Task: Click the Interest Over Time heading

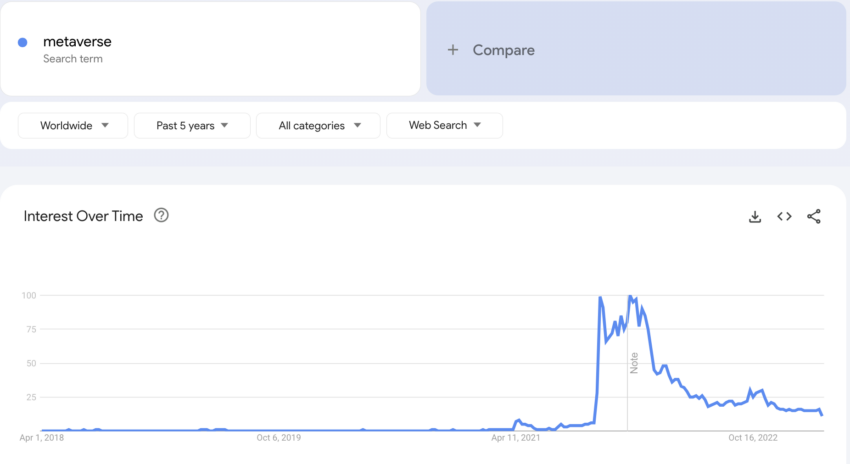Action: click(x=83, y=216)
